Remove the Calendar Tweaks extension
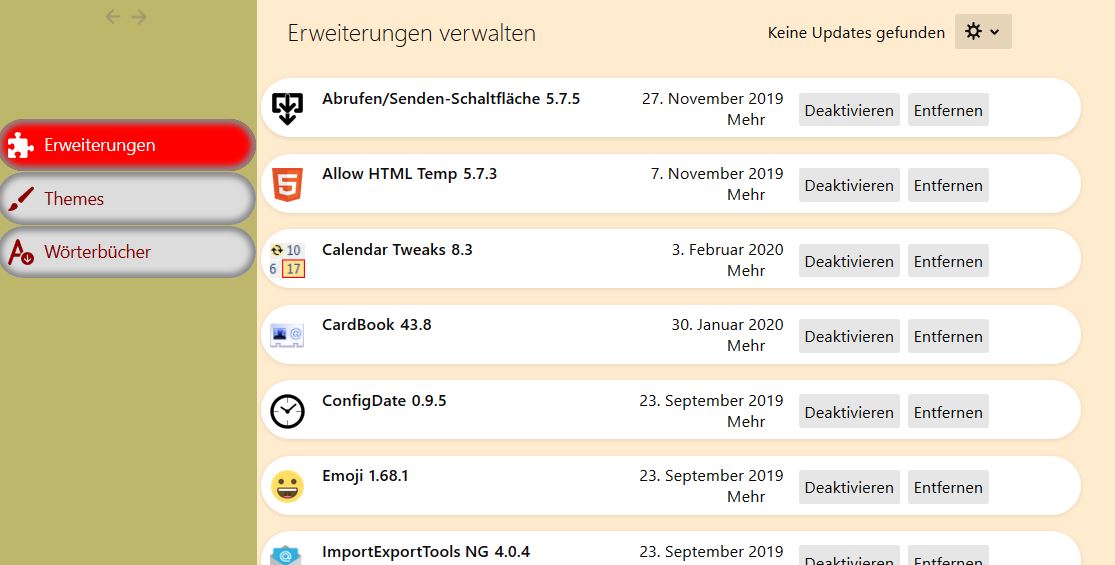 [x=948, y=262]
